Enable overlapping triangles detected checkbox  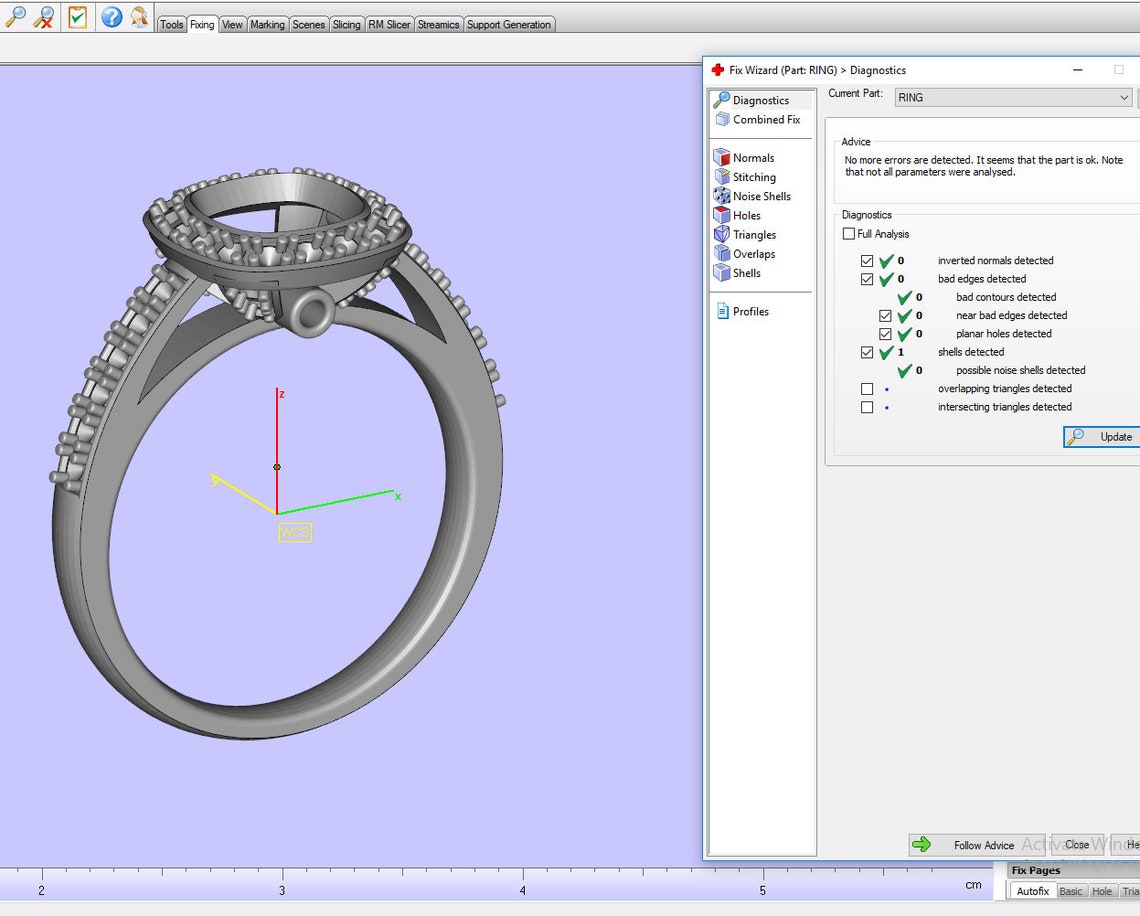click(868, 388)
